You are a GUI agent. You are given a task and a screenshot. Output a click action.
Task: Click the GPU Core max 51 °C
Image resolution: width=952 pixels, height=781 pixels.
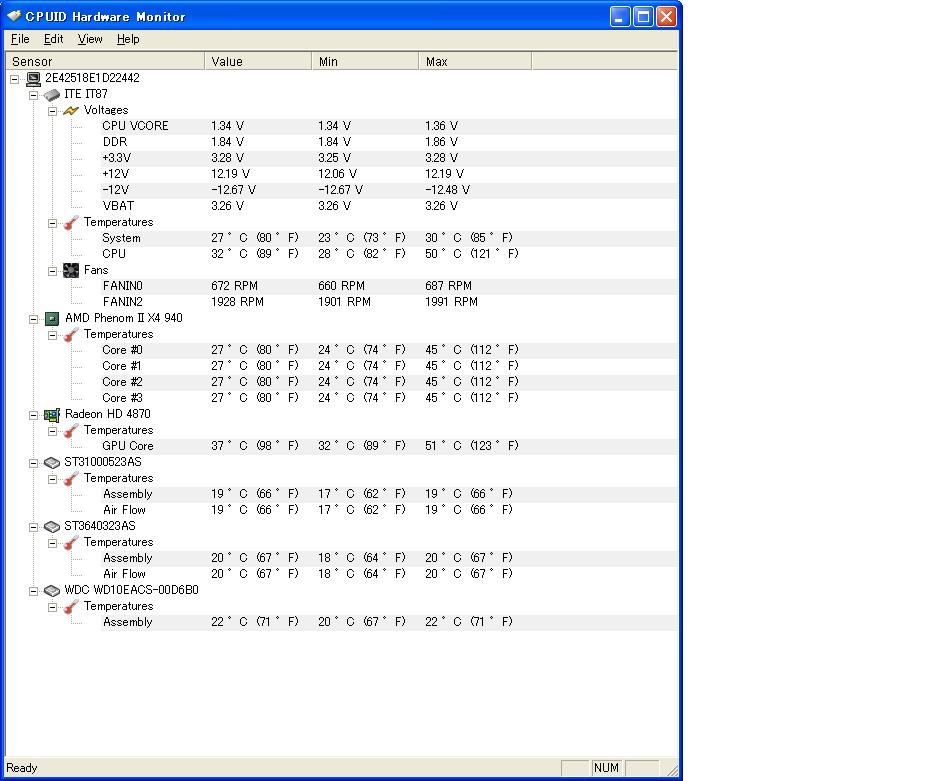(x=472, y=446)
